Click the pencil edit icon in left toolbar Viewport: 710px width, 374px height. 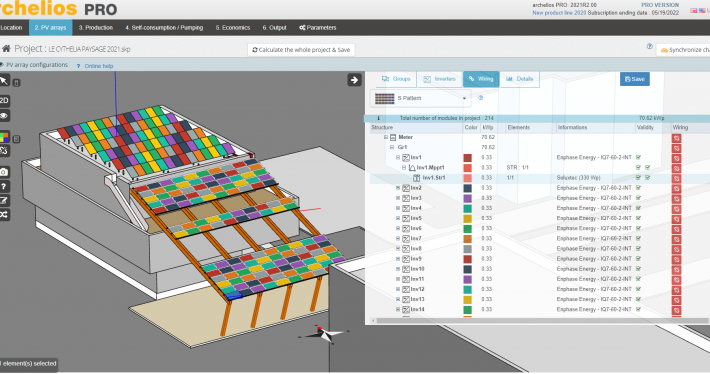point(4,201)
